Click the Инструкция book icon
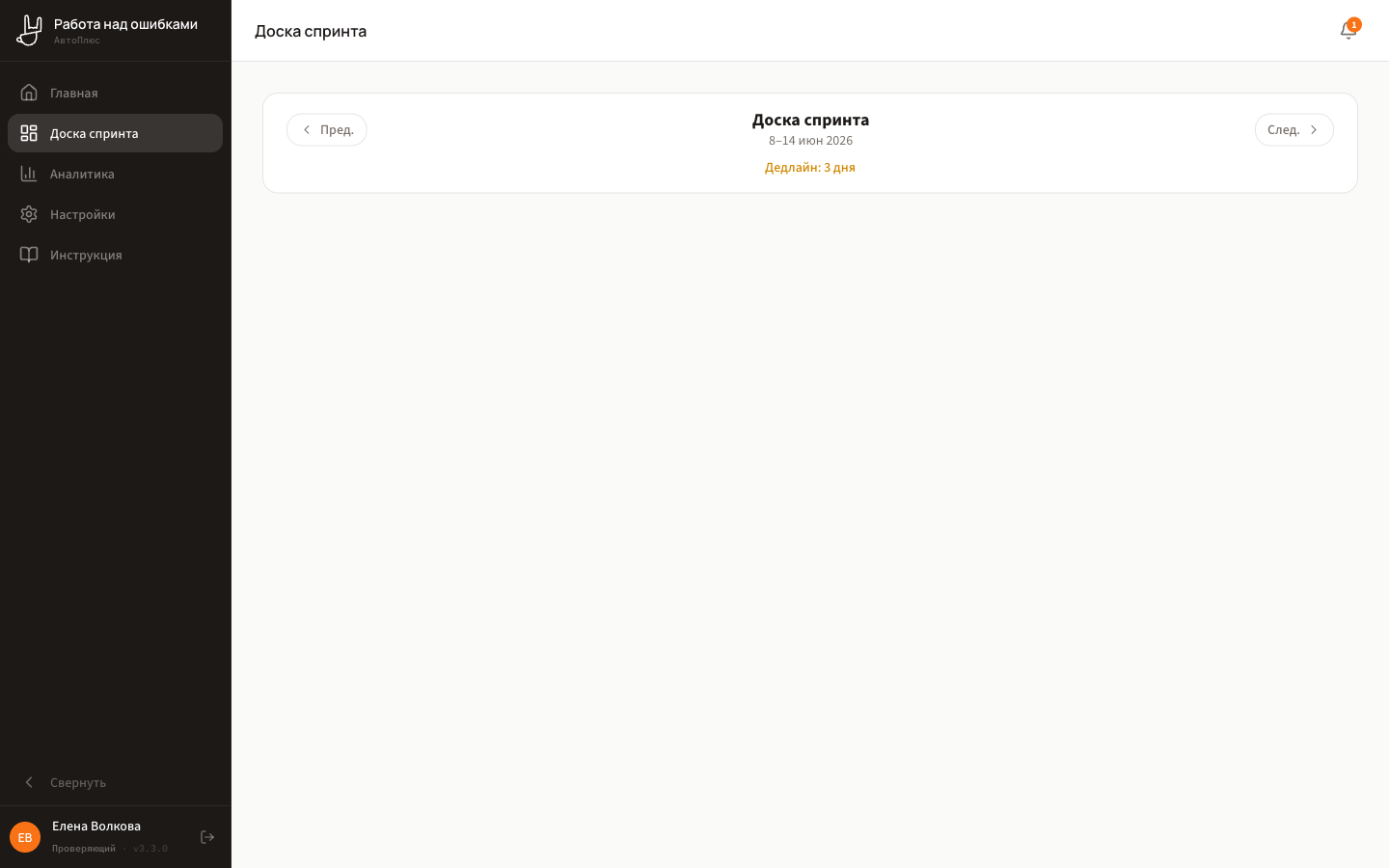This screenshot has width=1389, height=868. click(29, 255)
